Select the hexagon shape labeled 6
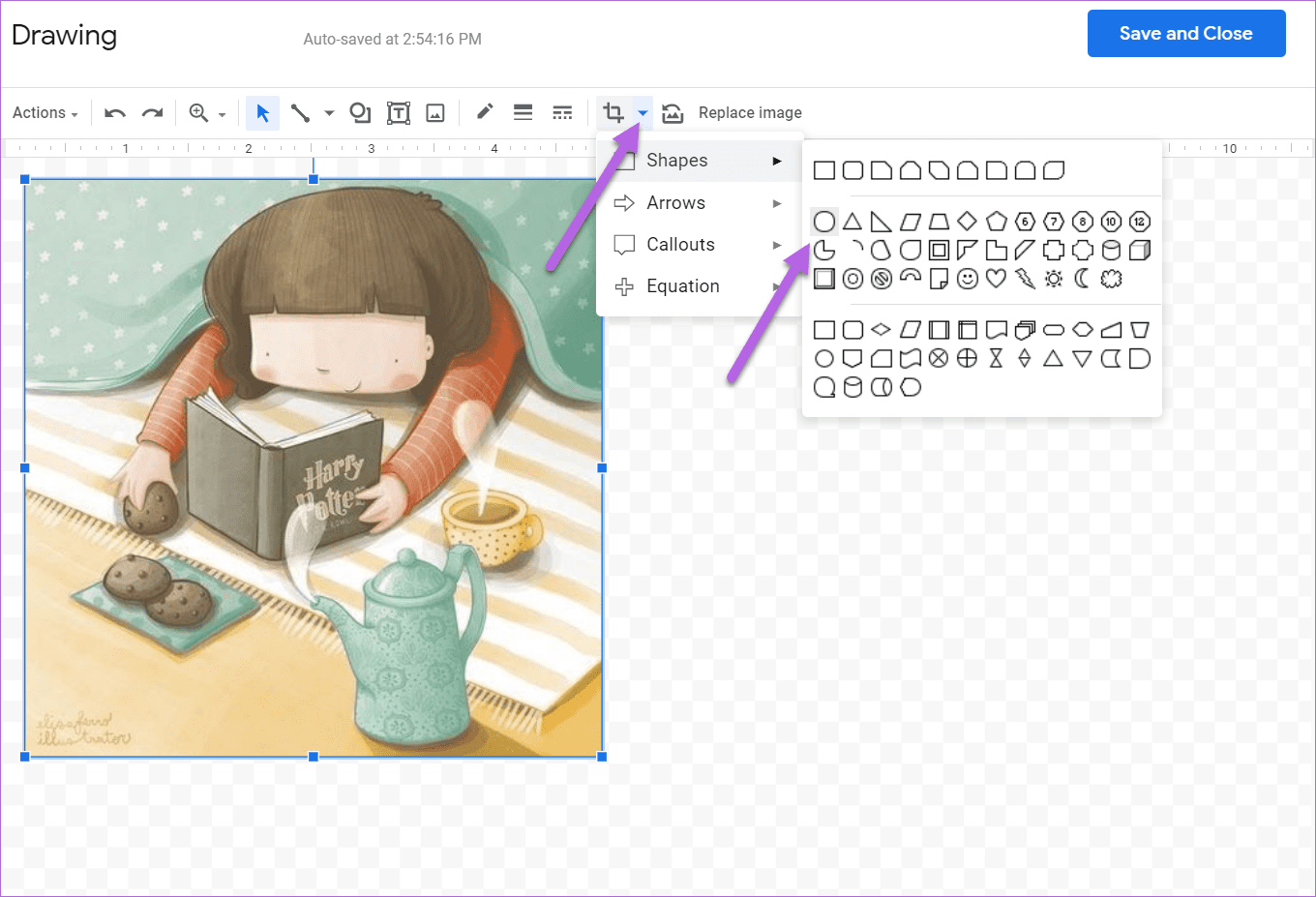Viewport: 1316px width, 897px height. click(x=1025, y=222)
